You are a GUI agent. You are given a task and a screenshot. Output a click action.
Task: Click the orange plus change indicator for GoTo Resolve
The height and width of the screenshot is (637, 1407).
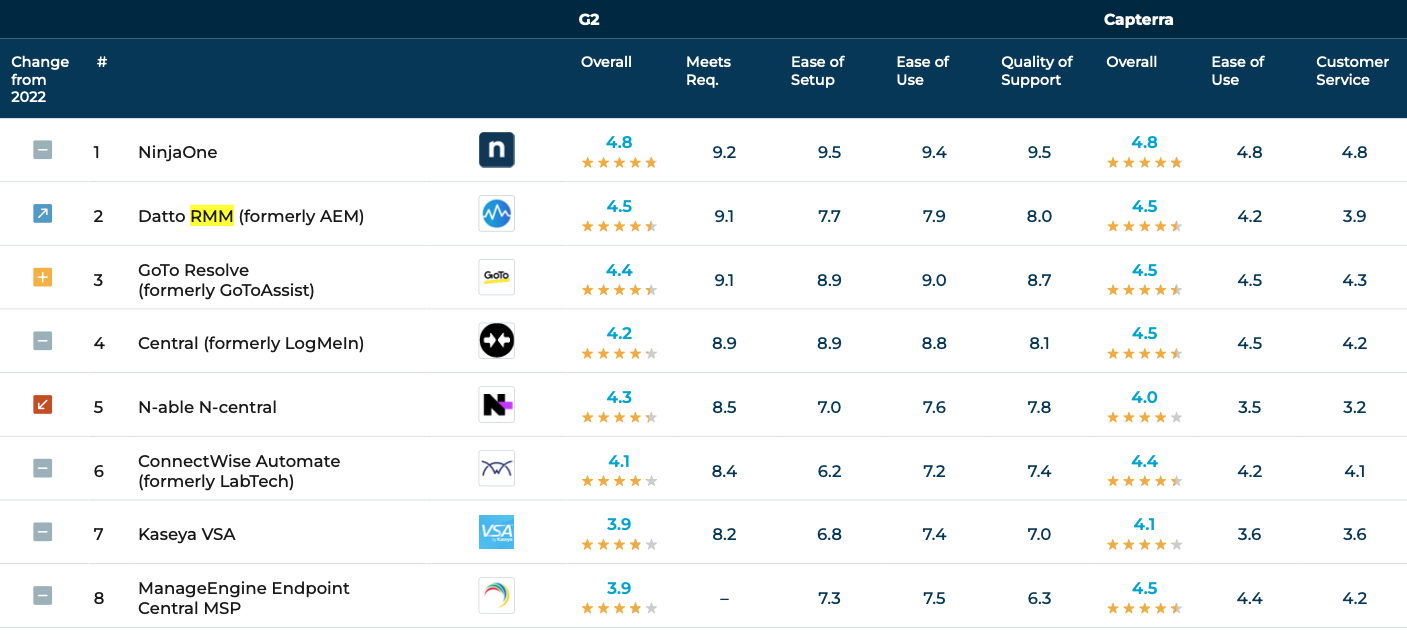coord(41,277)
